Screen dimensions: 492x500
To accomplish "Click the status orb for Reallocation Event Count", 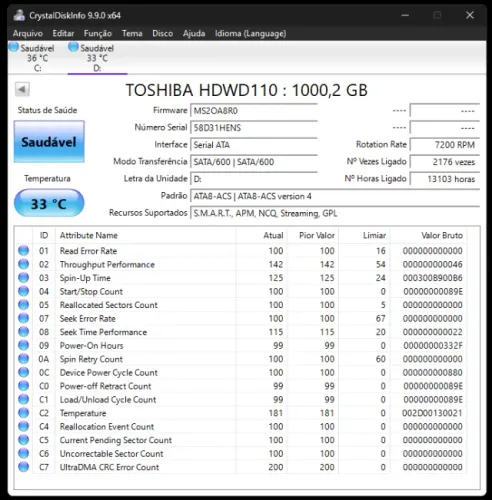I will (x=23, y=426).
